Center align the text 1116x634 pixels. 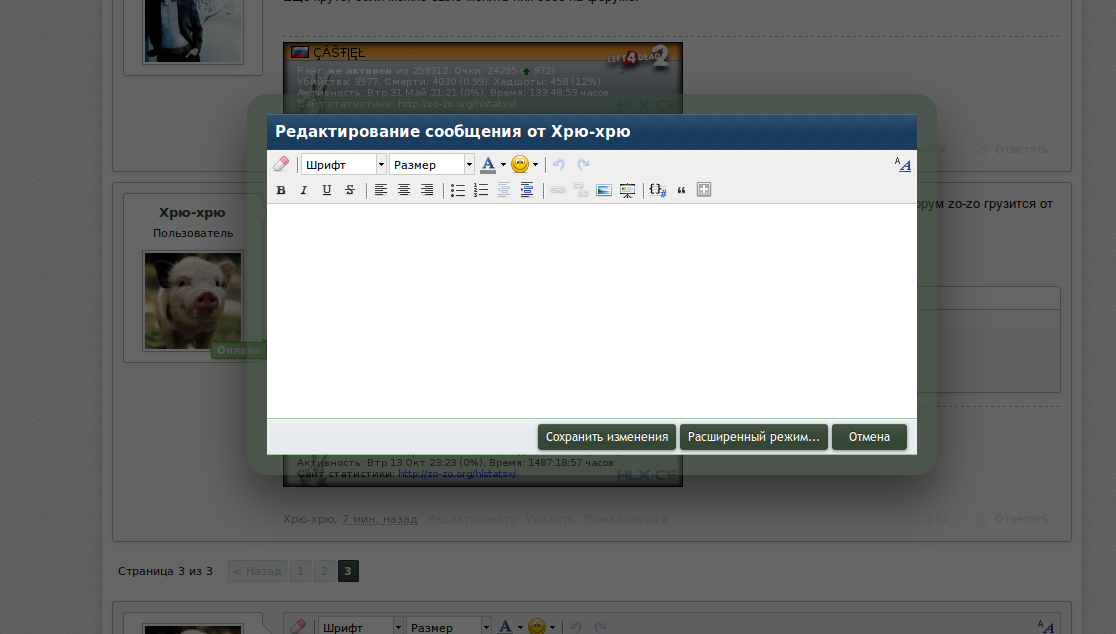point(404,190)
